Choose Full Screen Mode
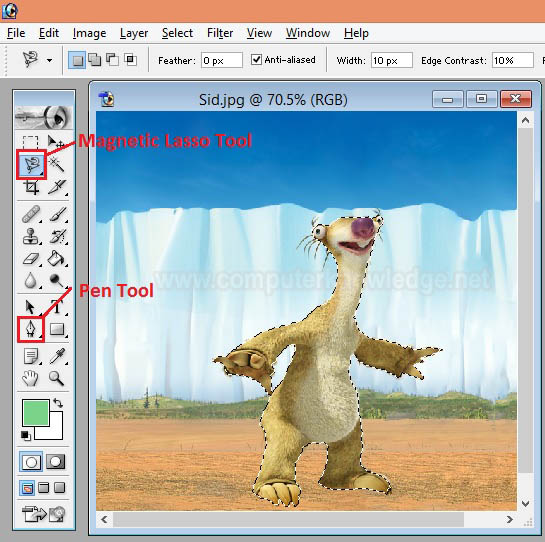This screenshot has height=542, width=545. coord(60,488)
